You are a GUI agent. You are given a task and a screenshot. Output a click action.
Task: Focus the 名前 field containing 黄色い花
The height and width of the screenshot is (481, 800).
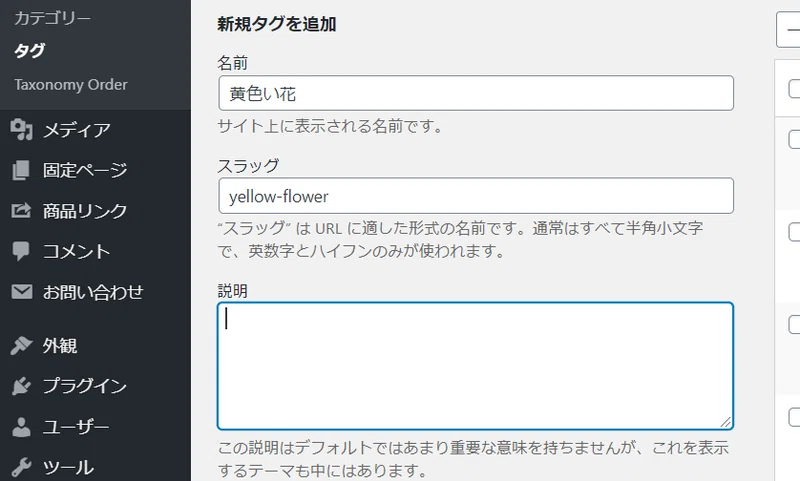[476, 93]
